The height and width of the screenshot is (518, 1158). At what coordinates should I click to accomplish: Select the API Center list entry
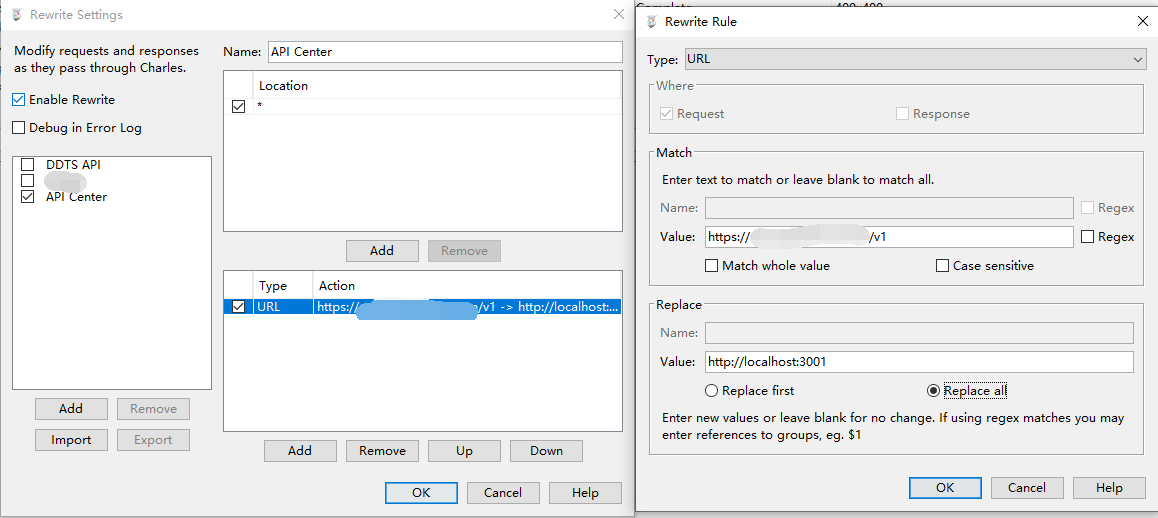pos(76,197)
